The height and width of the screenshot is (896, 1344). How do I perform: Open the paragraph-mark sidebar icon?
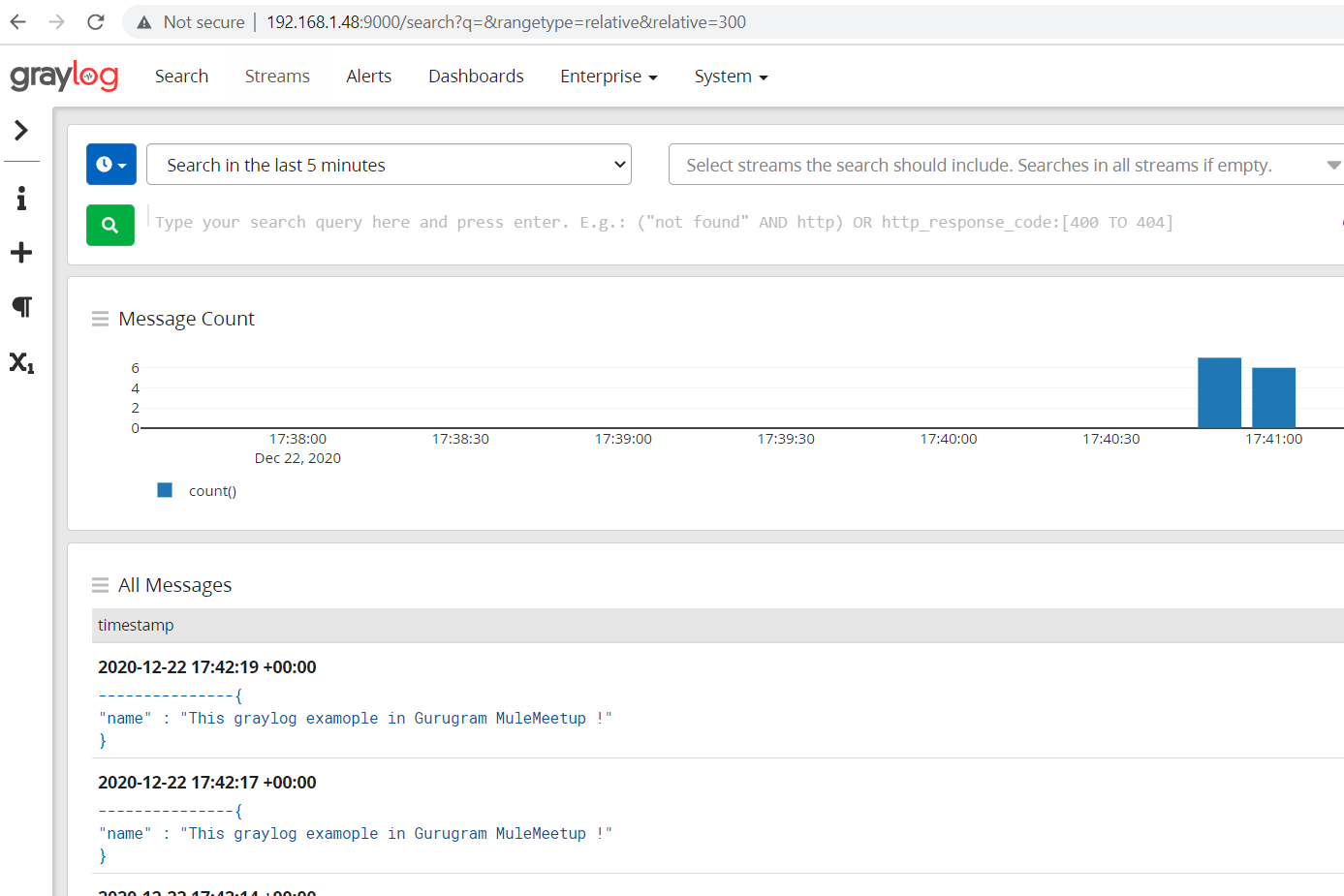coord(21,307)
